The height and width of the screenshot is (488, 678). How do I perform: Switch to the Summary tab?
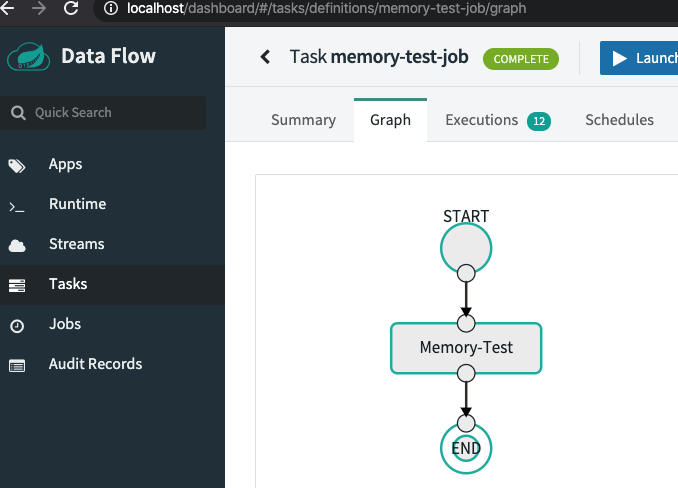303,120
